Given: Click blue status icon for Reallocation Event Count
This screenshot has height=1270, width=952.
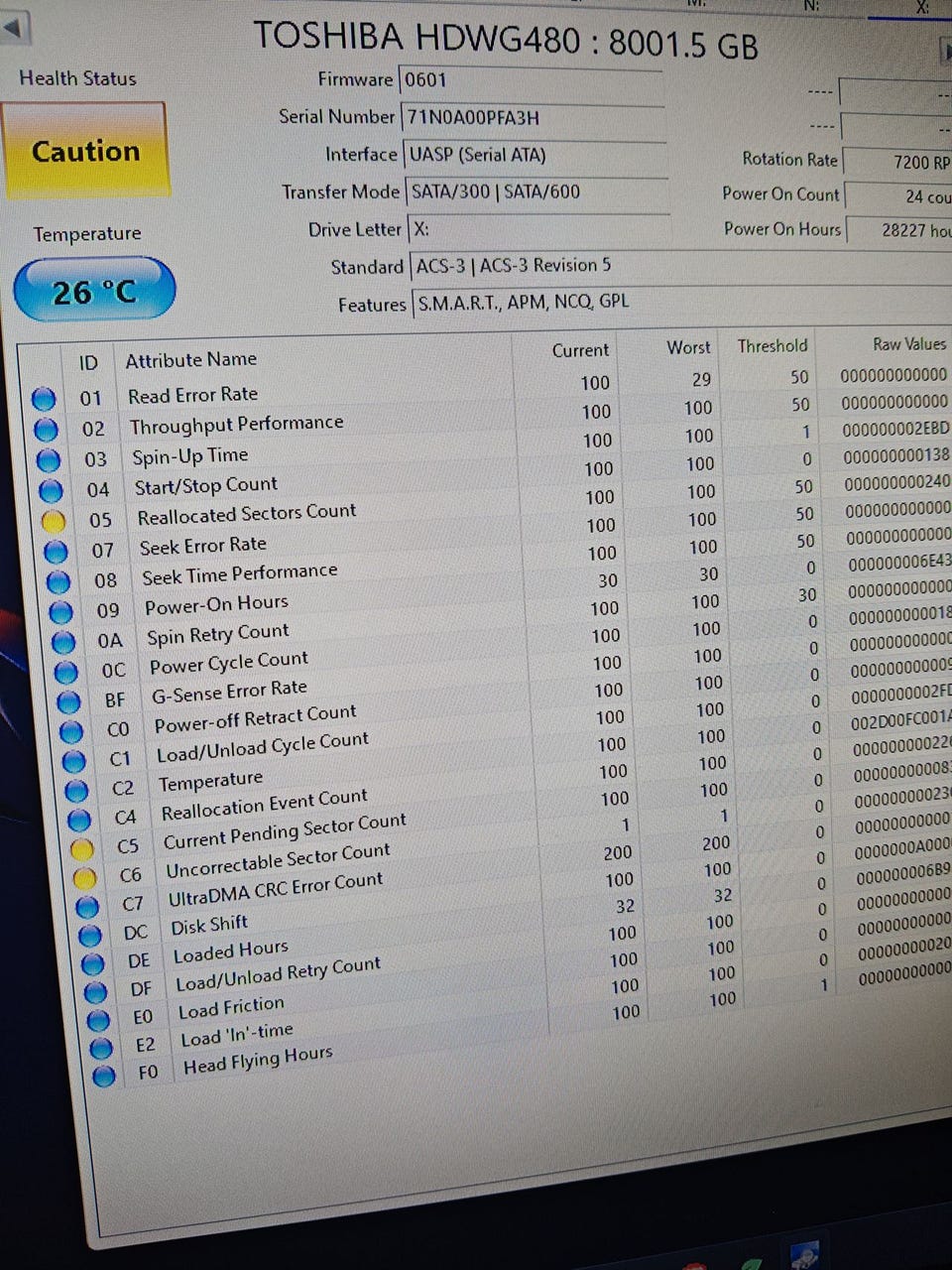Looking at the screenshot, I should tap(80, 821).
